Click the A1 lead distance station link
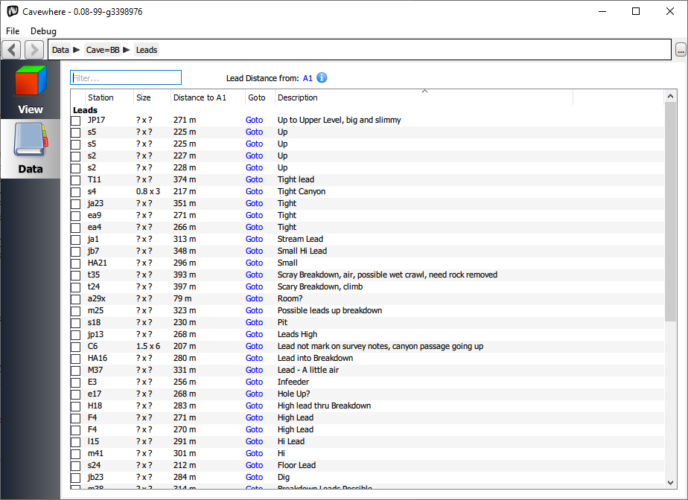 click(308, 78)
